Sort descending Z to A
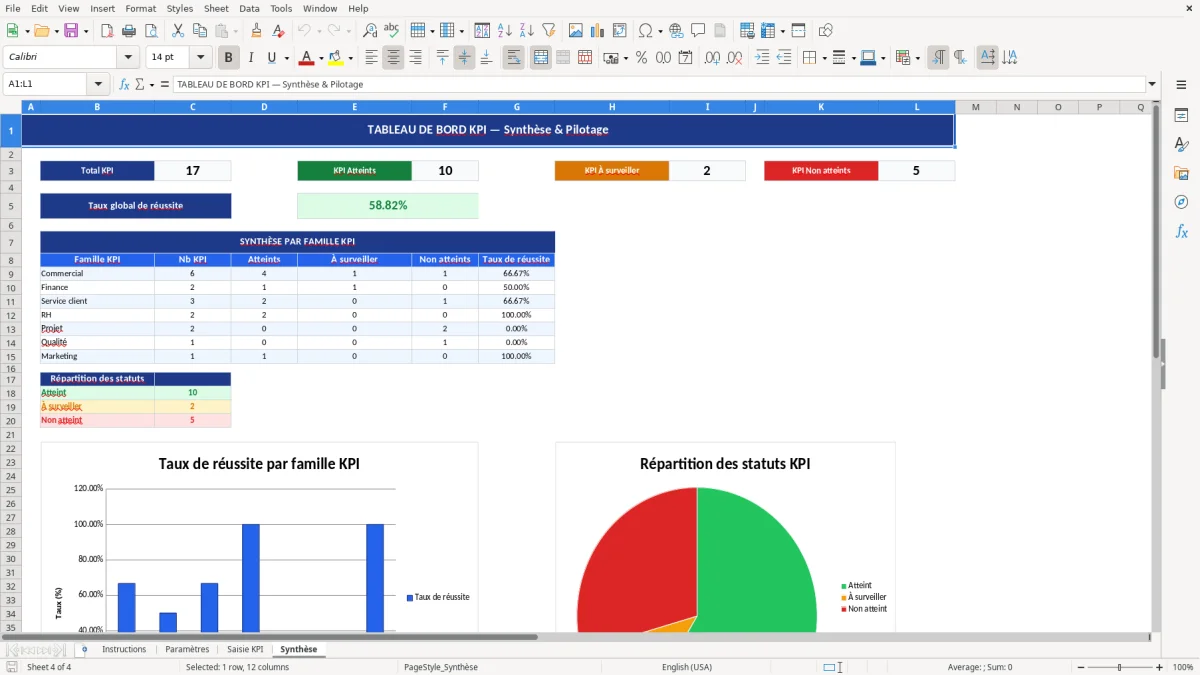The height and width of the screenshot is (675, 1200). tap(526, 30)
